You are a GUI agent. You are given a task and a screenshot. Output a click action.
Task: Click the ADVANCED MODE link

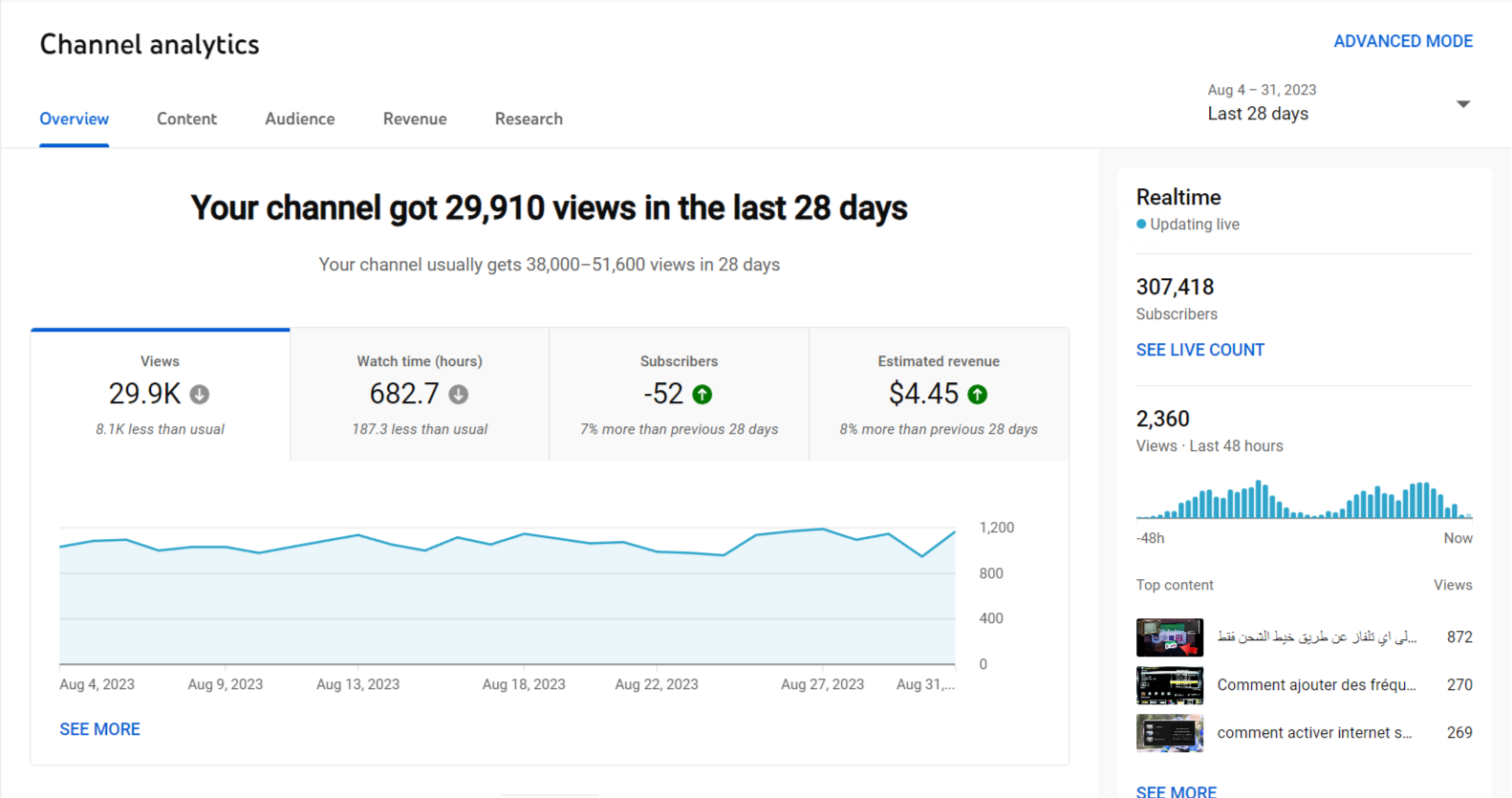tap(1402, 41)
